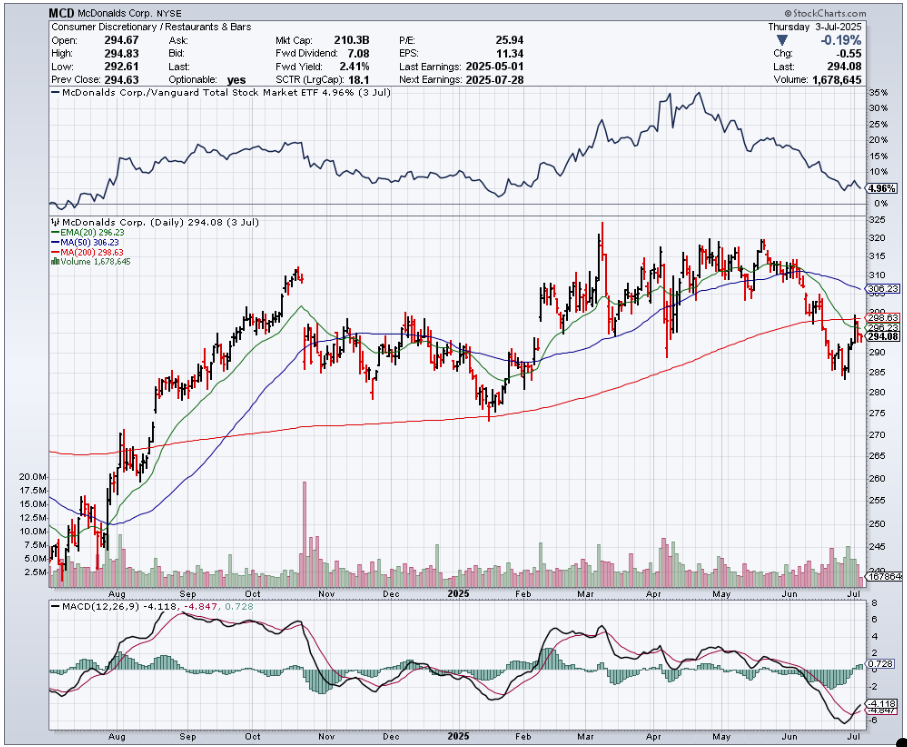Click the 306.23 MA(50) price-axis tag

883,289
